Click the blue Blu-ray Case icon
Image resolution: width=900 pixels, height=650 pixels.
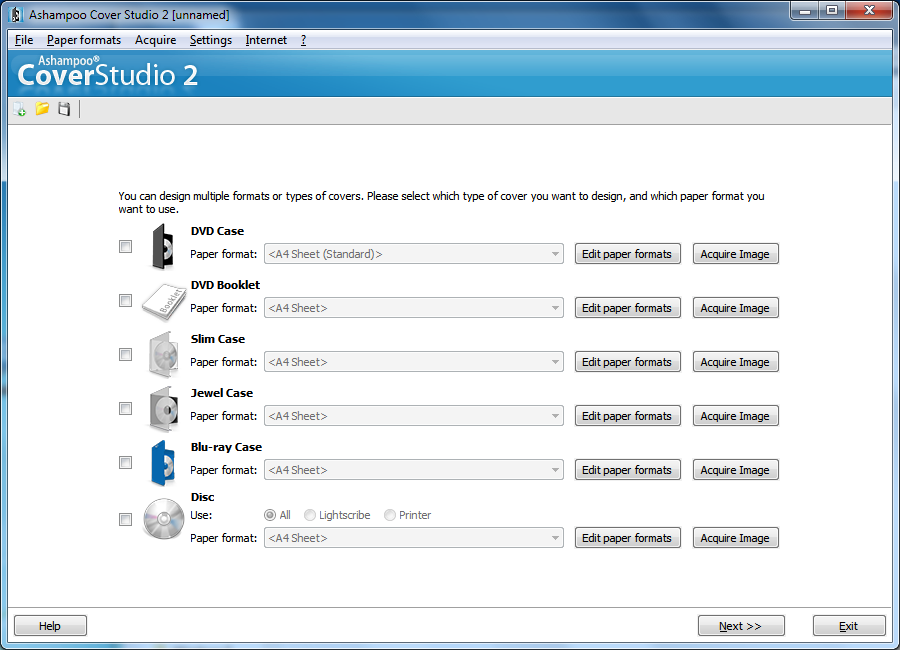click(162, 463)
